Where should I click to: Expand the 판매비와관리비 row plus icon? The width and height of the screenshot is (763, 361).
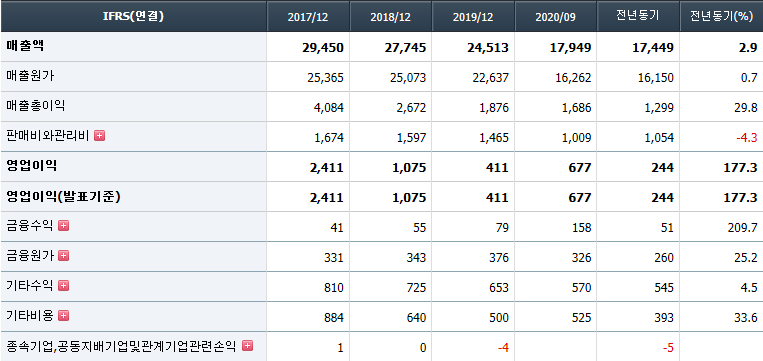(100, 136)
